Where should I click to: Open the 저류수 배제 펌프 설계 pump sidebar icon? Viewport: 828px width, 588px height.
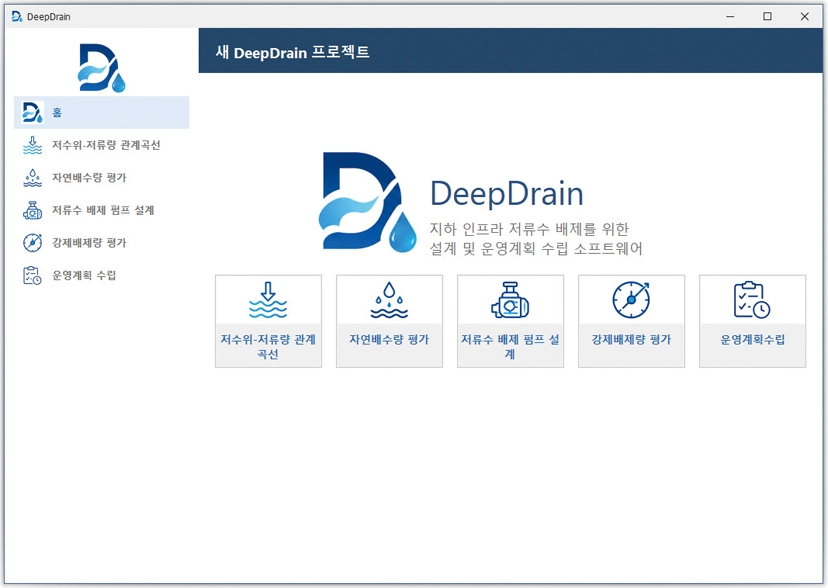32,210
